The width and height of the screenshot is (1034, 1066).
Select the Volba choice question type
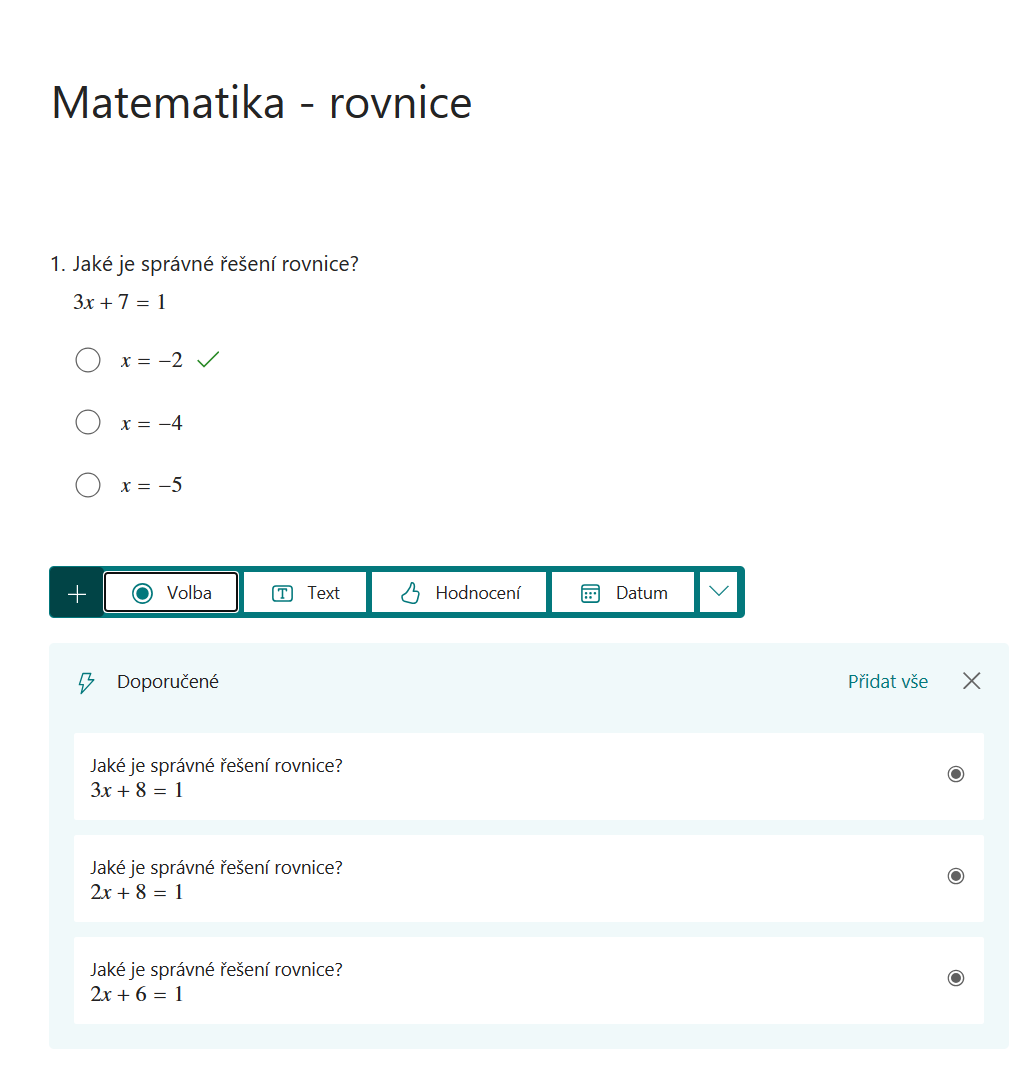171,593
